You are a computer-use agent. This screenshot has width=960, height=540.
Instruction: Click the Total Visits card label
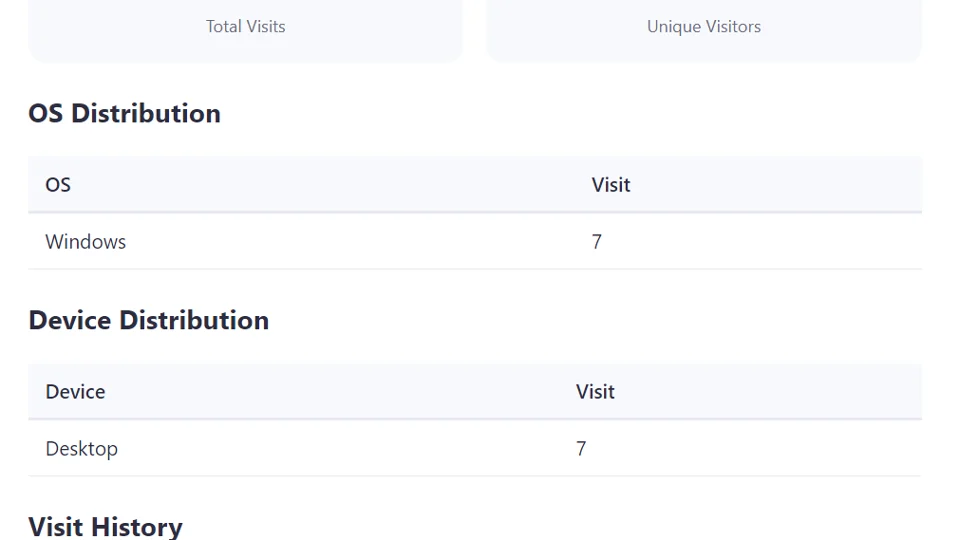pyautogui.click(x=246, y=26)
